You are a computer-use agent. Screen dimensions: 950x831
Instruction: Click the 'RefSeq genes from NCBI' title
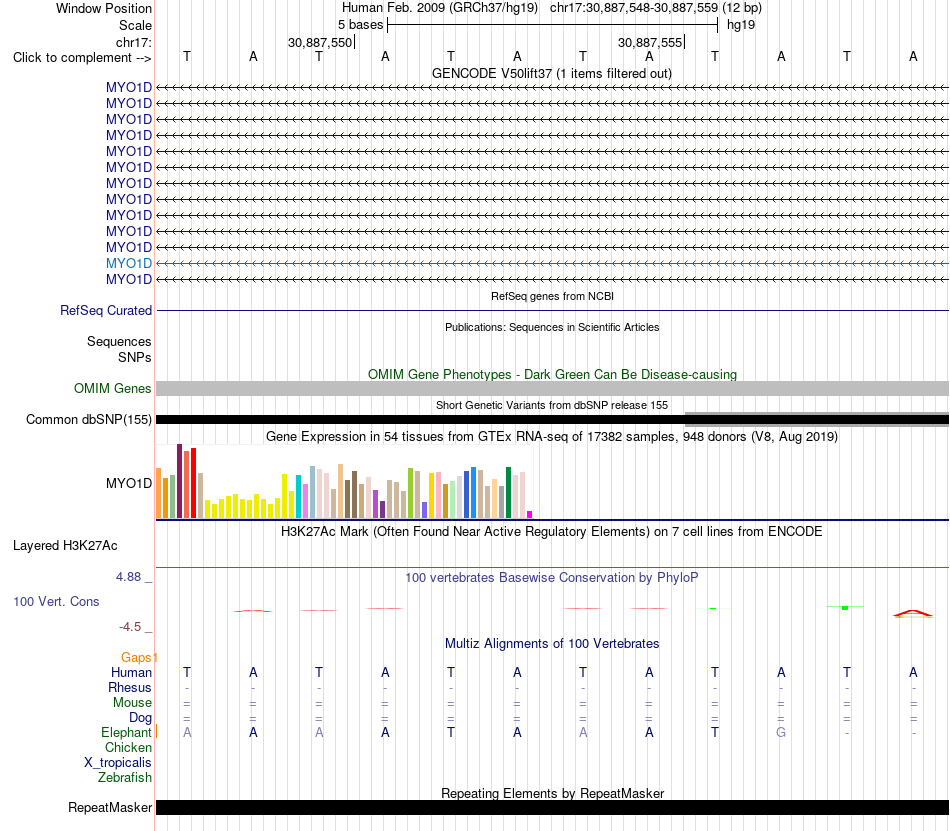552,297
